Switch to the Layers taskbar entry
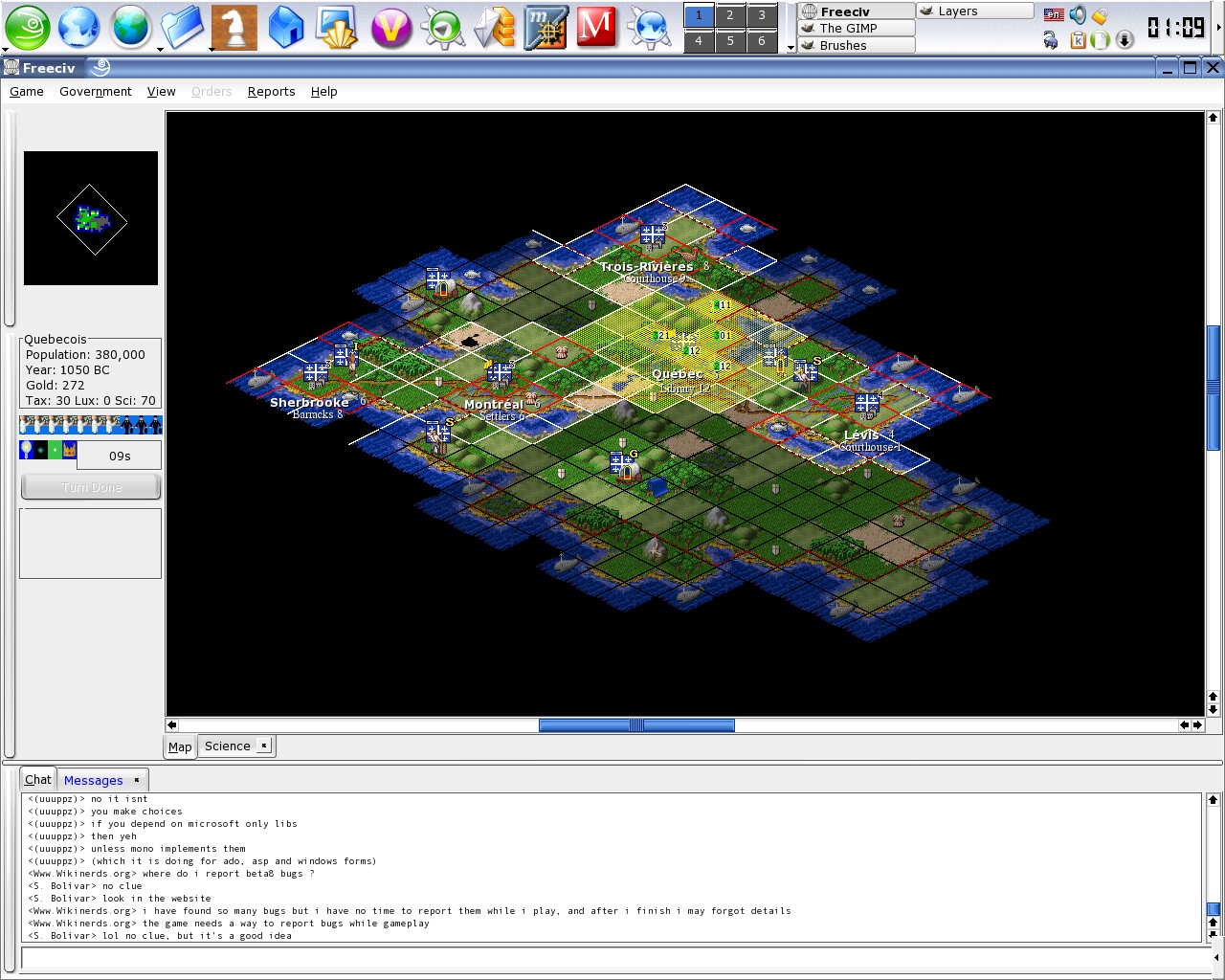 [x=974, y=11]
